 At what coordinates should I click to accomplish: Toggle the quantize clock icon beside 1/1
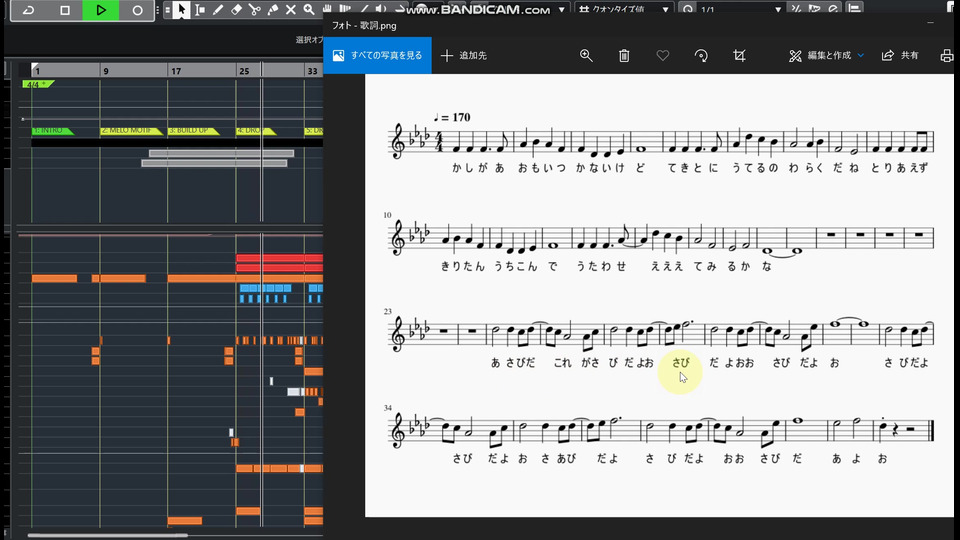pyautogui.click(x=688, y=10)
